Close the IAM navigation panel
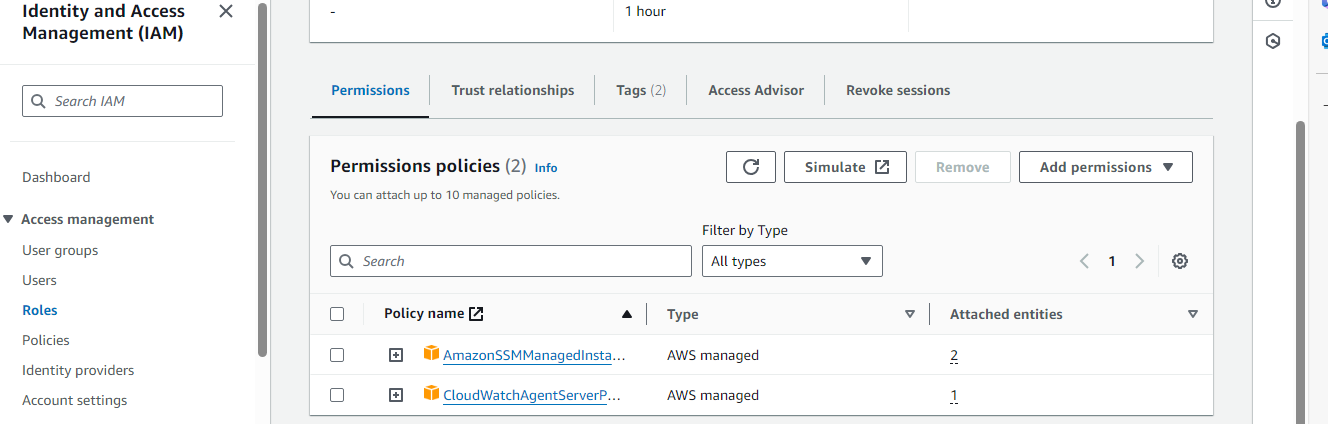The height and width of the screenshot is (424, 1328). pos(226,12)
